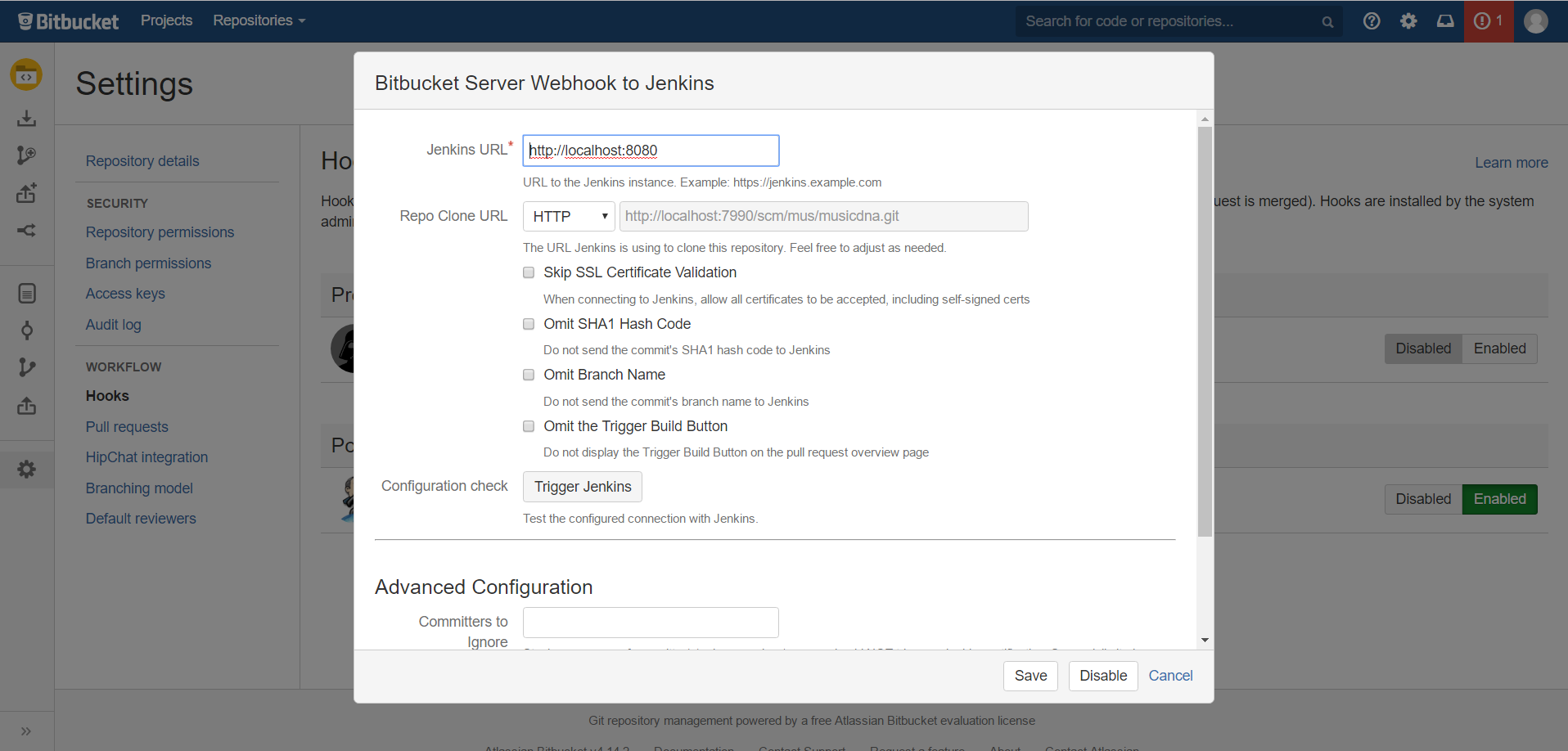1568x751 pixels.
Task: Open the Pull requests icon in sidebar
Action: (x=27, y=406)
